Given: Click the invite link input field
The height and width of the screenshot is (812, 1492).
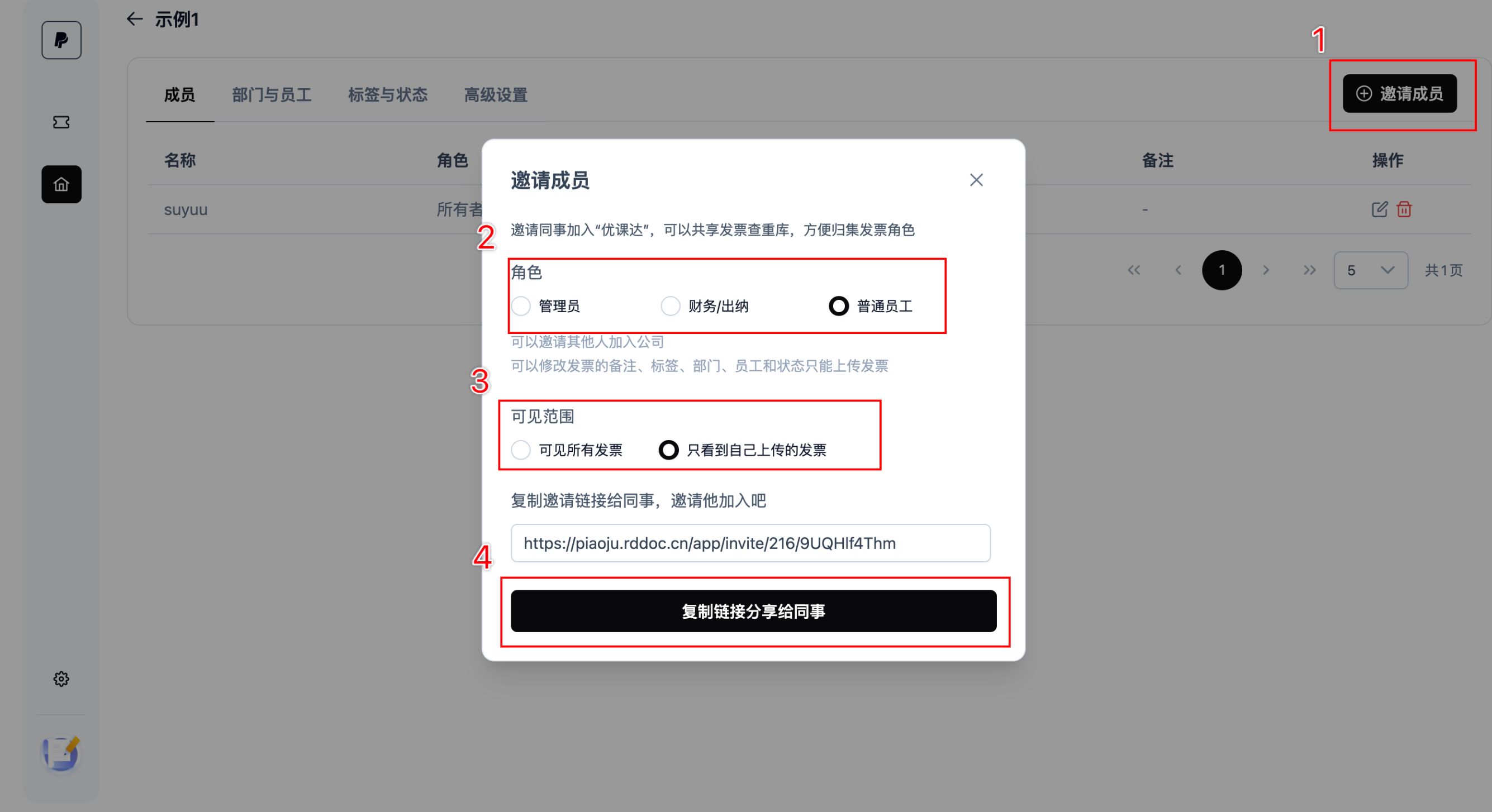Looking at the screenshot, I should tap(750, 543).
